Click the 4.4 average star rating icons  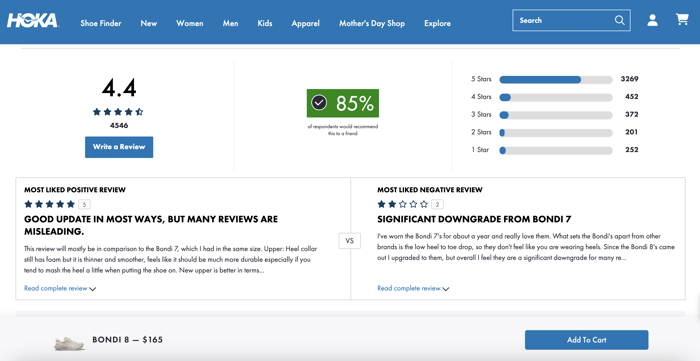coord(118,112)
